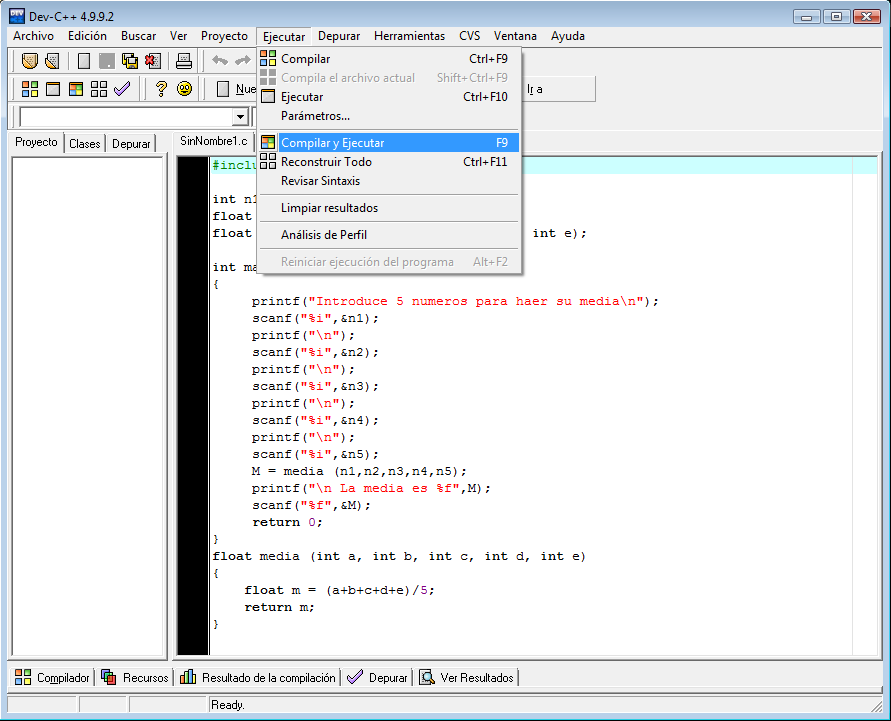Image resolution: width=891 pixels, height=721 pixels.
Task: Click the Nuevo new file toolbar button
Action: tap(236, 89)
